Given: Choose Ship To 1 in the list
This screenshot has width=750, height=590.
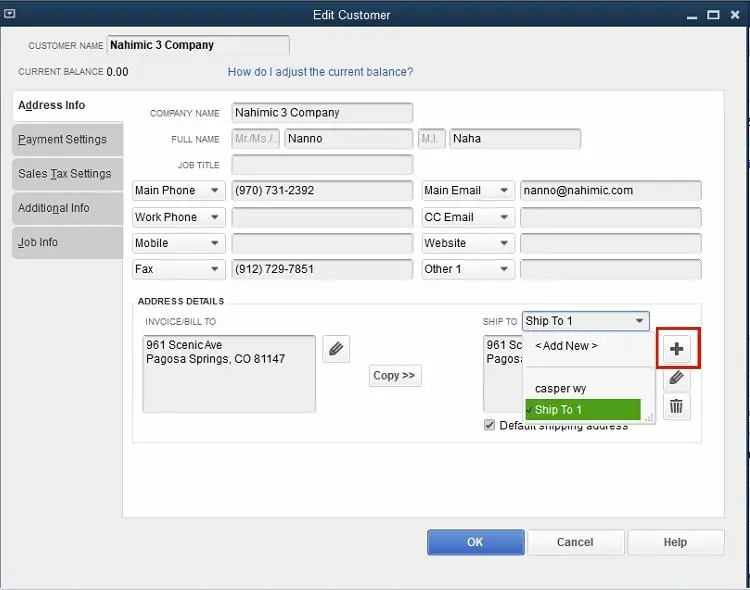Looking at the screenshot, I should coord(583,410).
